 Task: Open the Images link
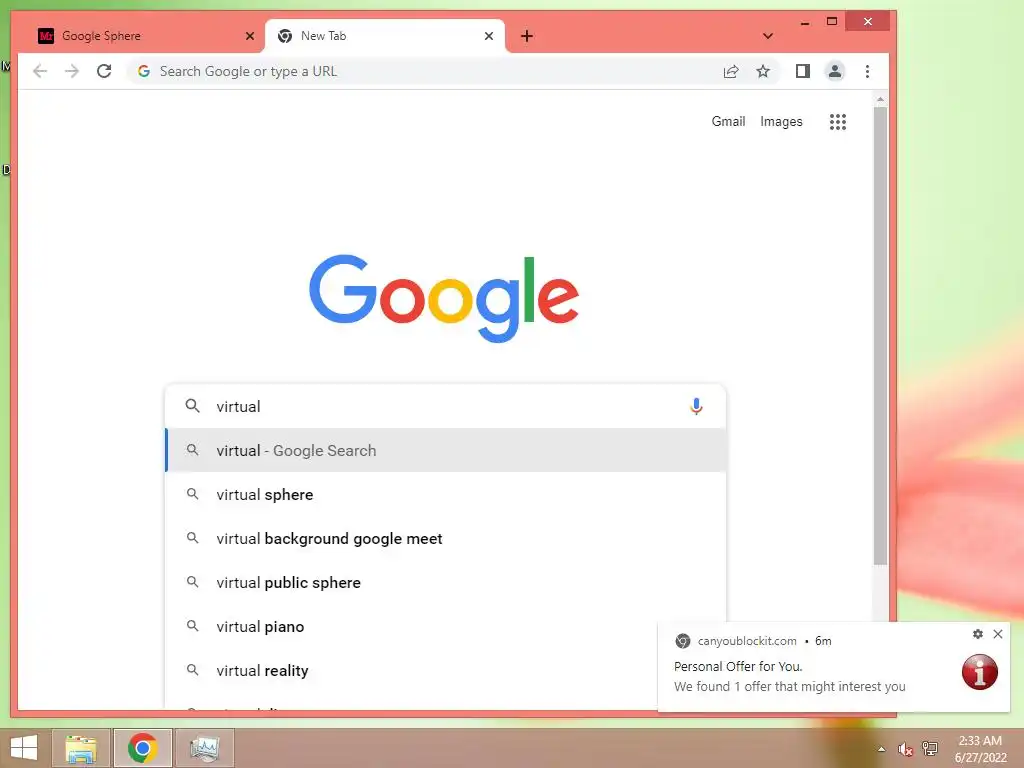pos(781,121)
